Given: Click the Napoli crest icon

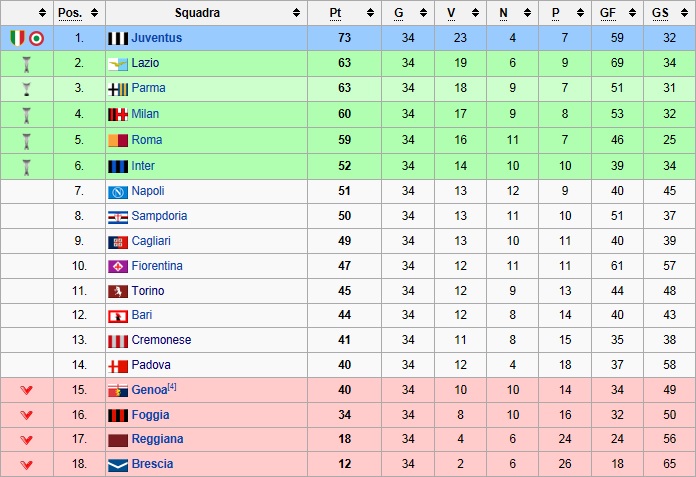Looking at the screenshot, I should coord(118,191).
